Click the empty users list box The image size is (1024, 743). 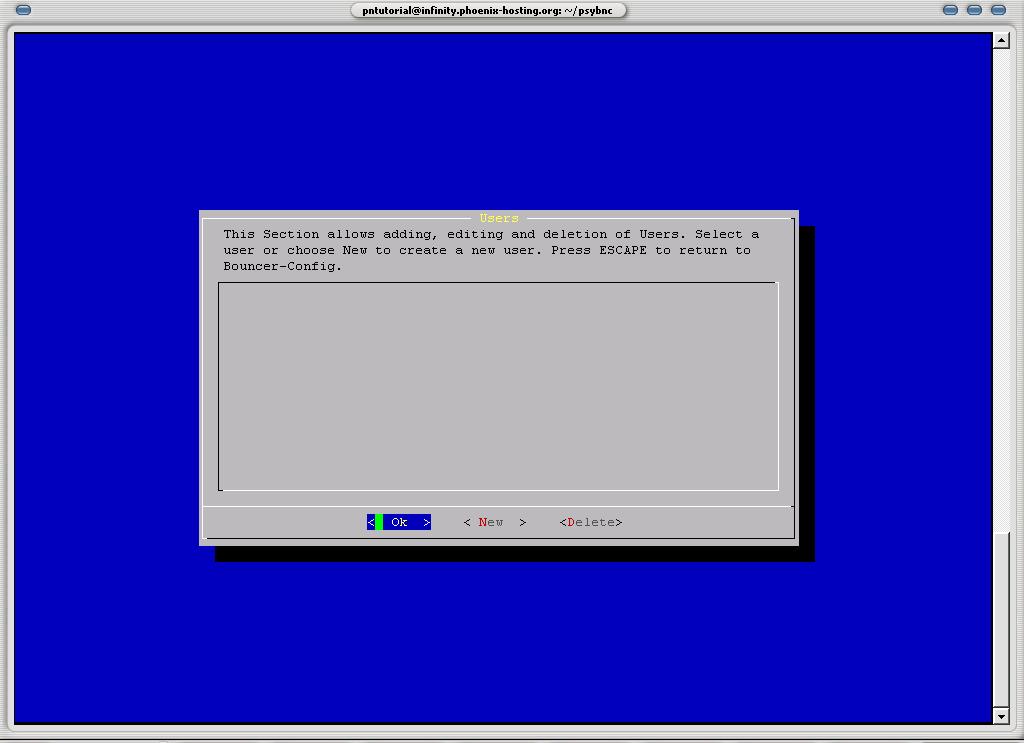498,387
